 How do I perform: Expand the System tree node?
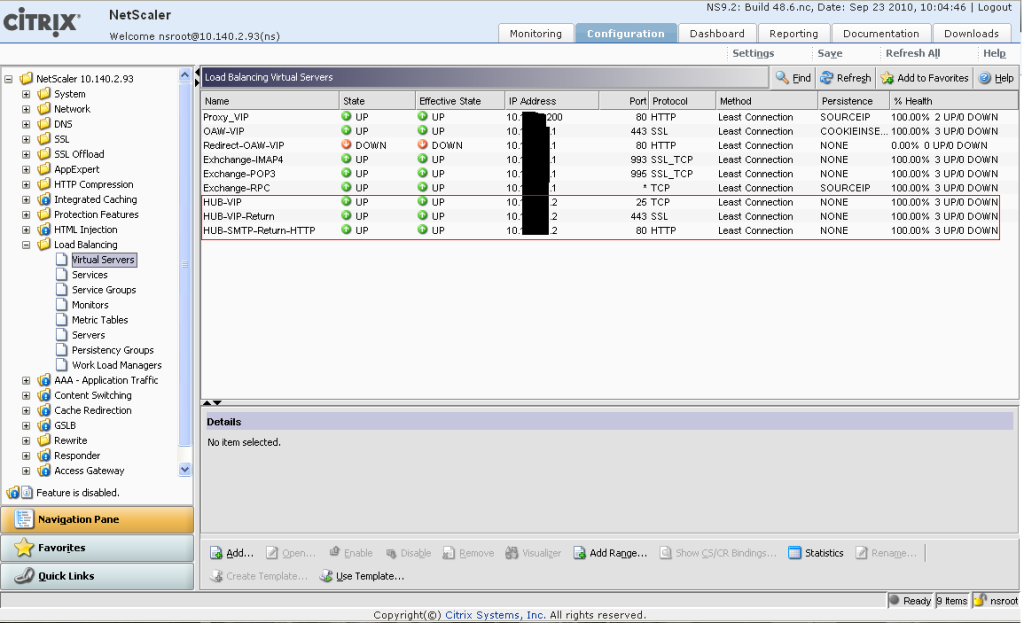tap(26, 94)
